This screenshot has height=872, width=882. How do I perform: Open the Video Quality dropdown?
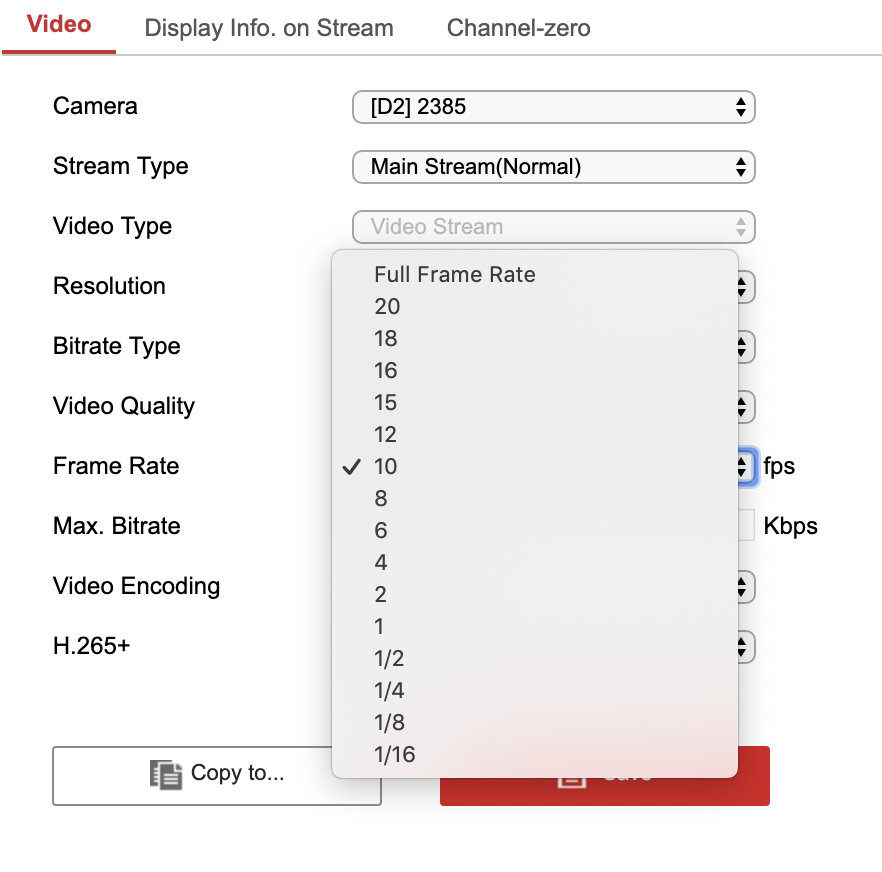741,407
